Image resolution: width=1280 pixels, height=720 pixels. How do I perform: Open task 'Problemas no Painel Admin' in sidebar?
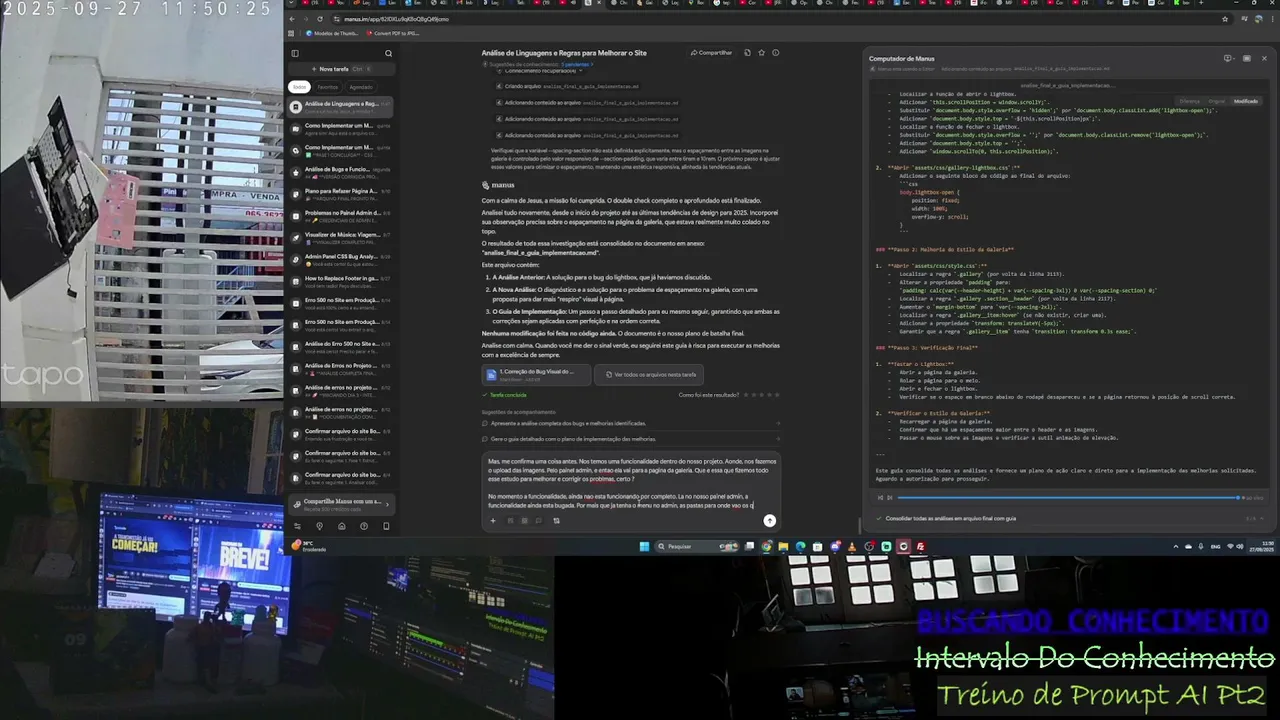(340, 216)
